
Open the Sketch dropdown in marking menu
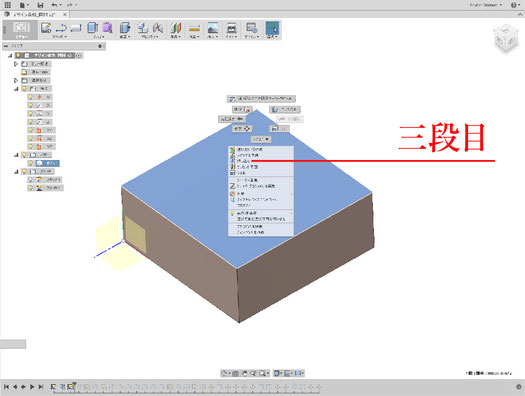point(261,139)
